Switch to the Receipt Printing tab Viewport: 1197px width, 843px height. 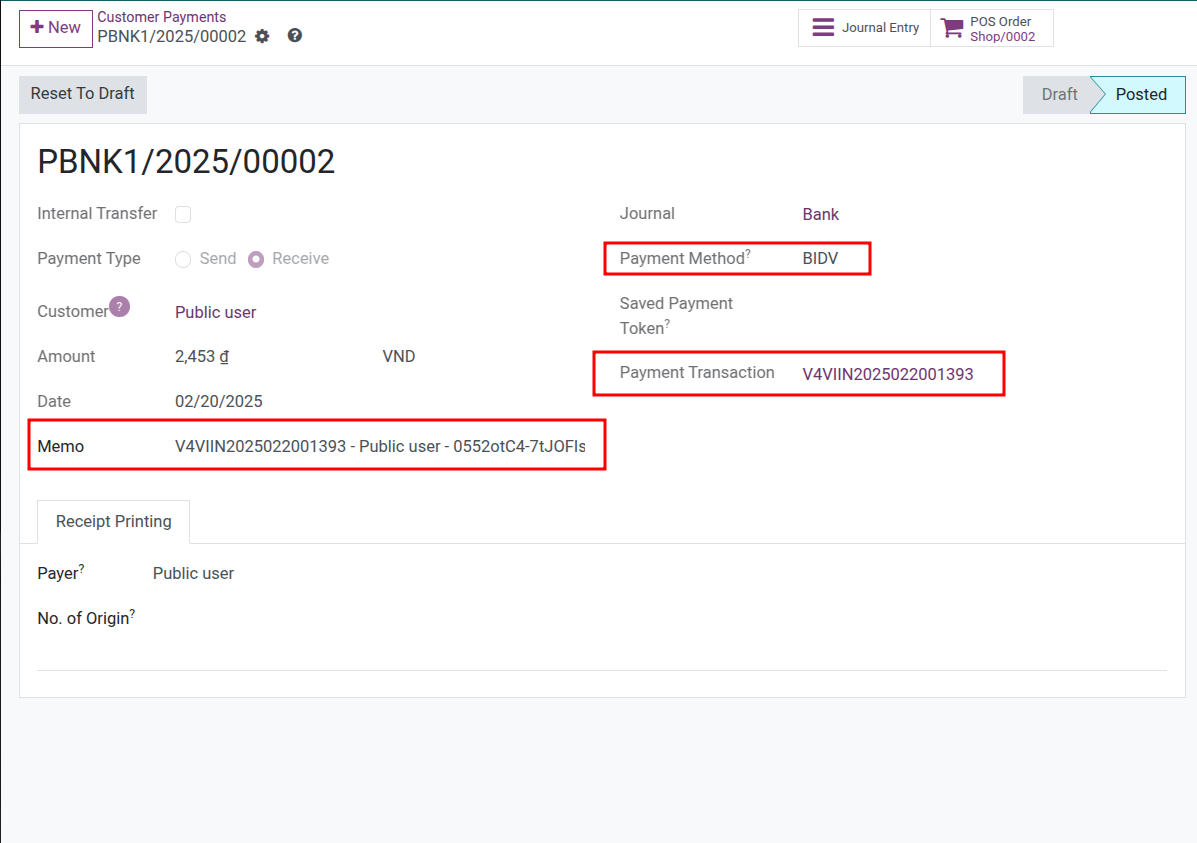tap(113, 521)
